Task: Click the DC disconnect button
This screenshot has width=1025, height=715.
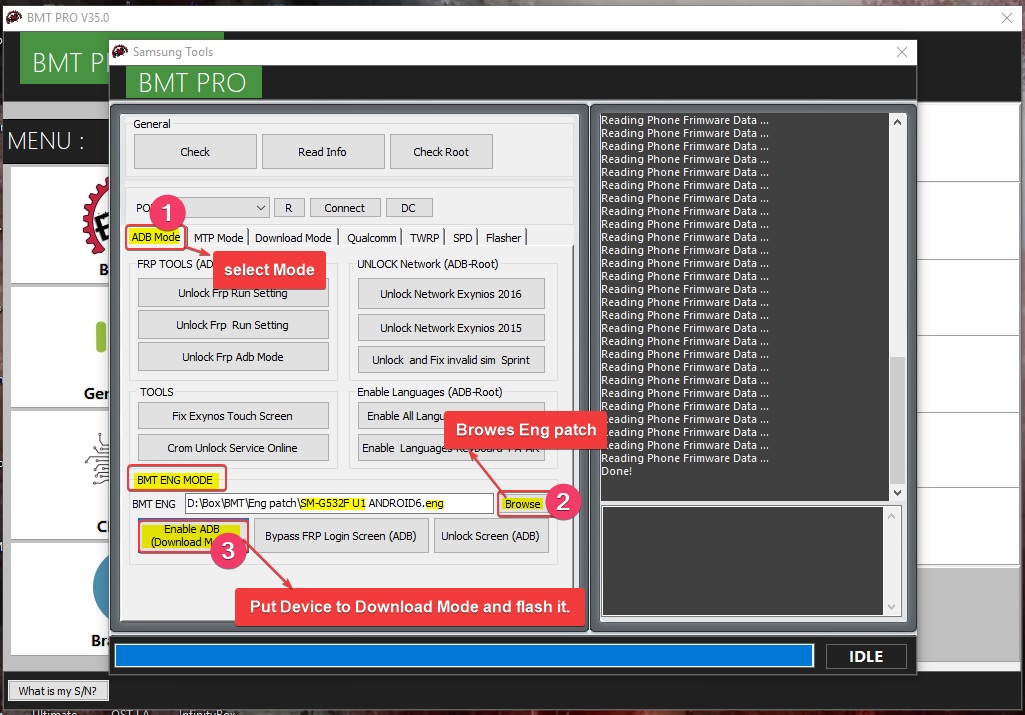Action: (409, 208)
